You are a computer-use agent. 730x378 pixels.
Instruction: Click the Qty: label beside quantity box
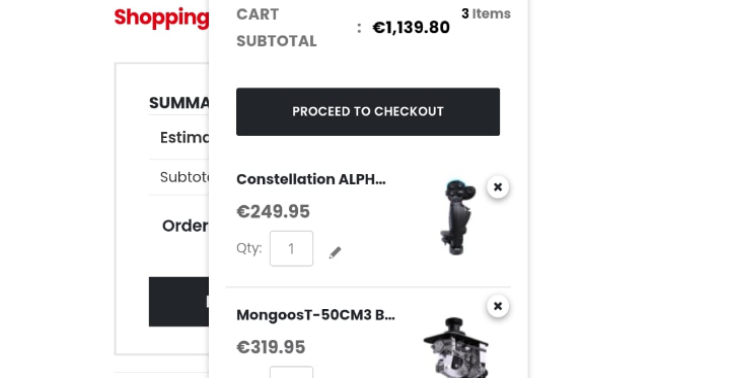[249, 248]
